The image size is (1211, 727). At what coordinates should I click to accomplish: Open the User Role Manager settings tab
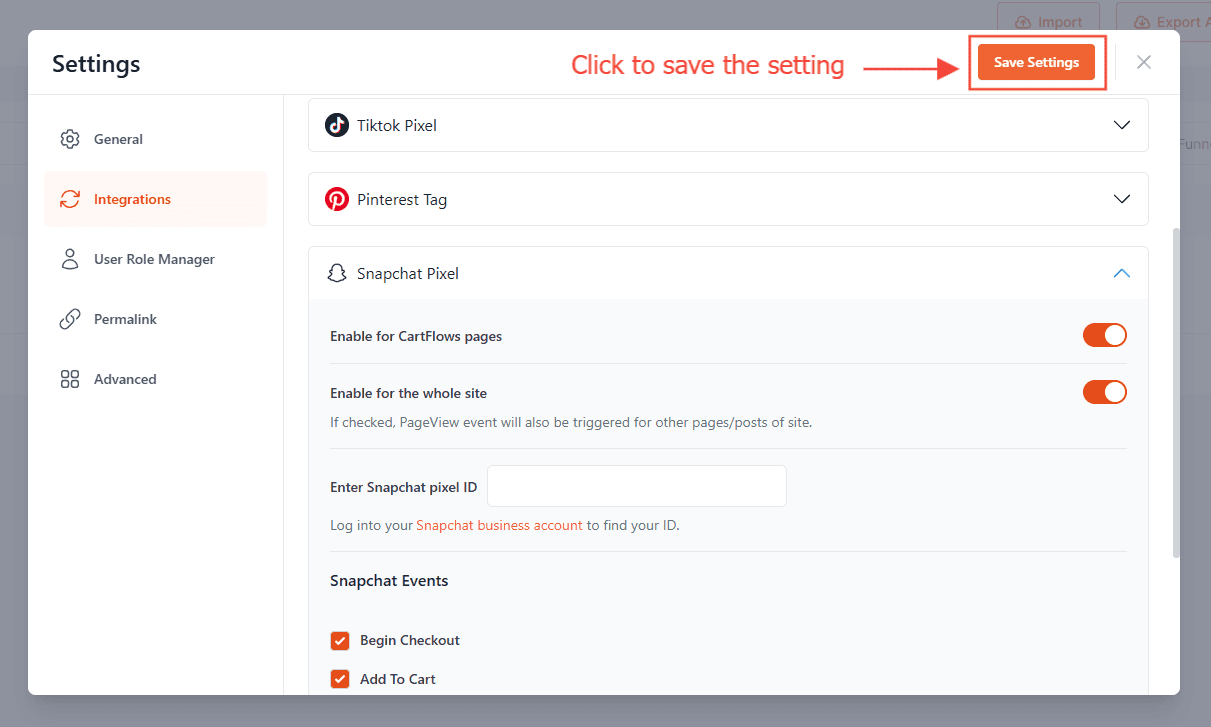click(154, 259)
